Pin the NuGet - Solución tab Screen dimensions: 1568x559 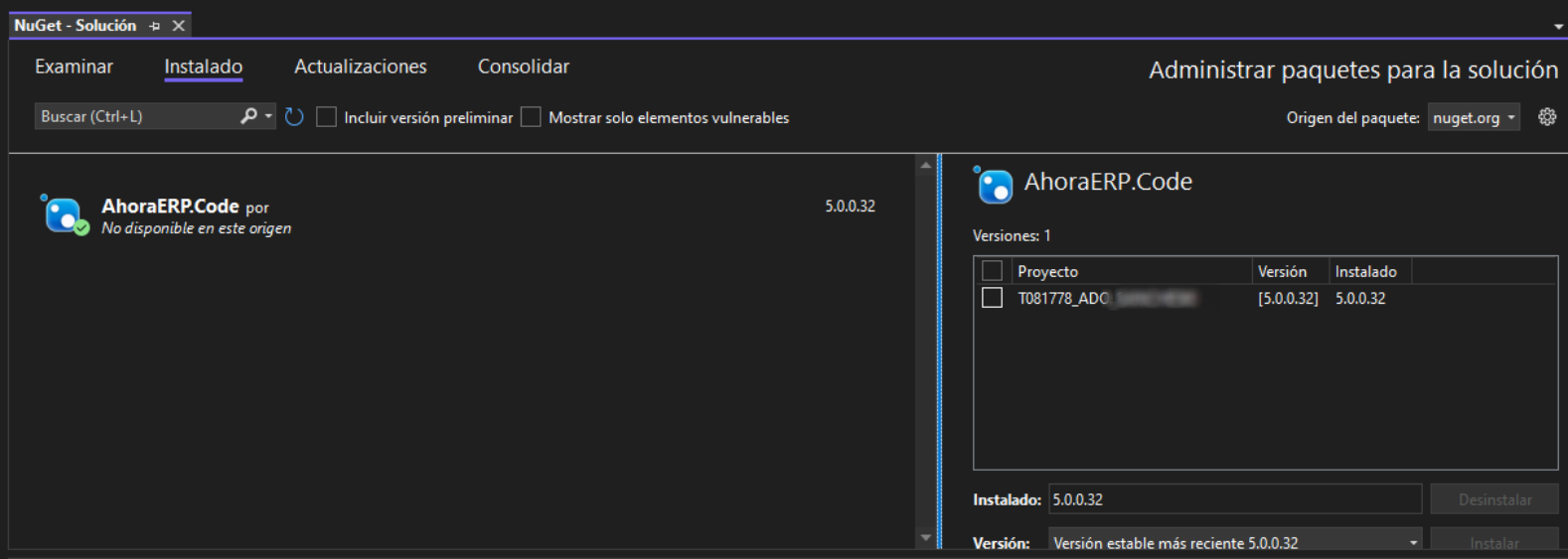155,26
